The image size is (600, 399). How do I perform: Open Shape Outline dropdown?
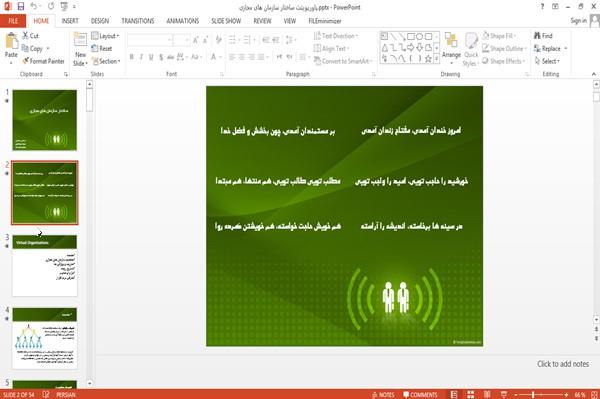pyautogui.click(x=504, y=49)
